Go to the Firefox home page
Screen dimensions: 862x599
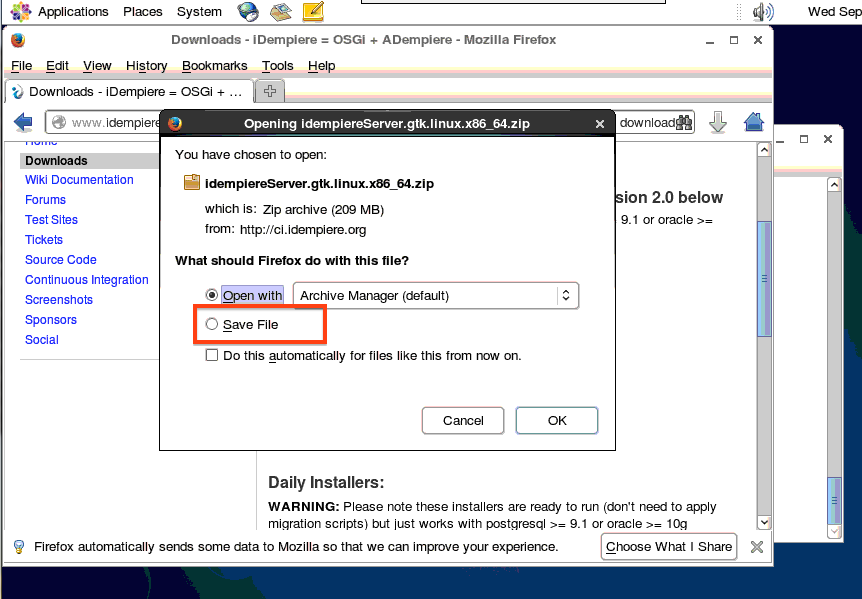click(x=754, y=122)
